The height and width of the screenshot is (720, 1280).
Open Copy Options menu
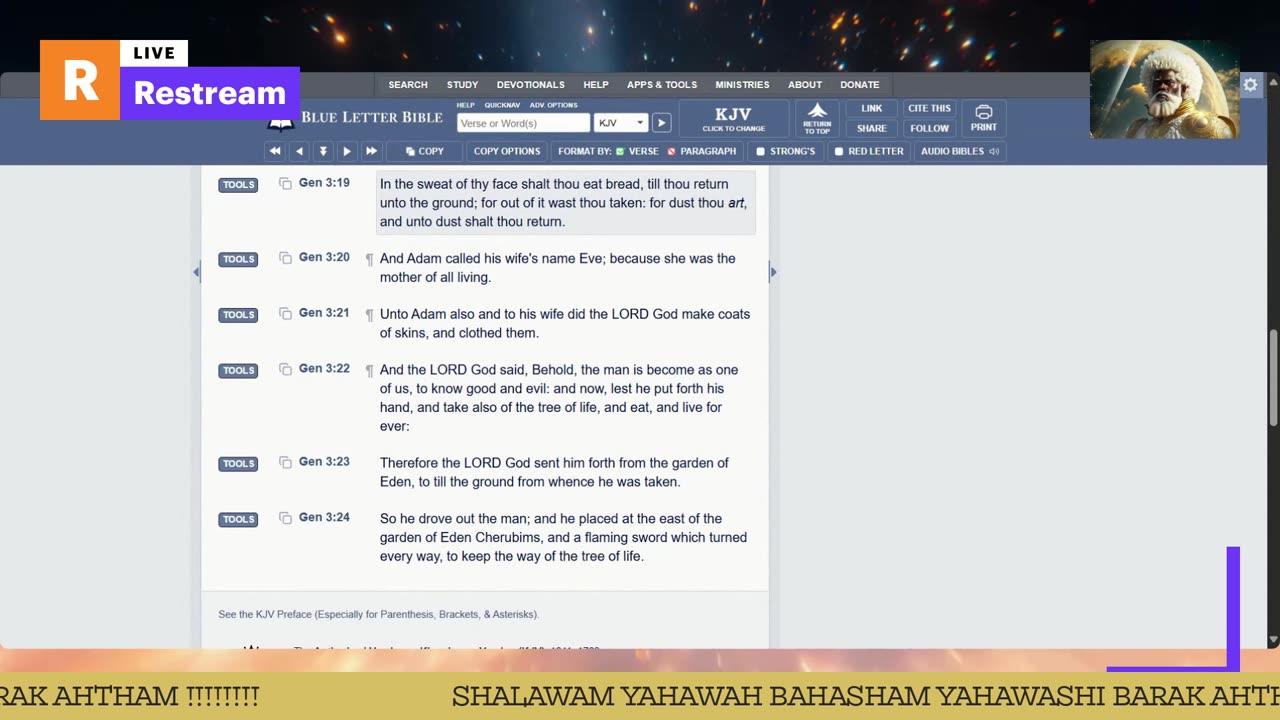coord(506,151)
